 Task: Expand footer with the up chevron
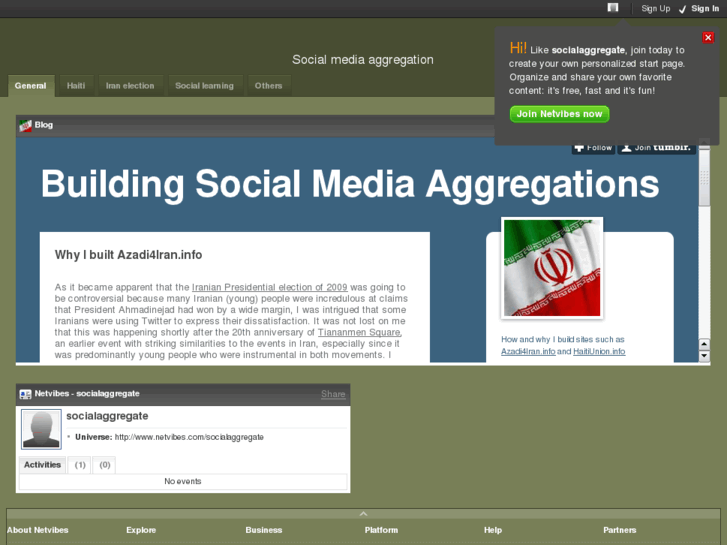click(x=363, y=513)
